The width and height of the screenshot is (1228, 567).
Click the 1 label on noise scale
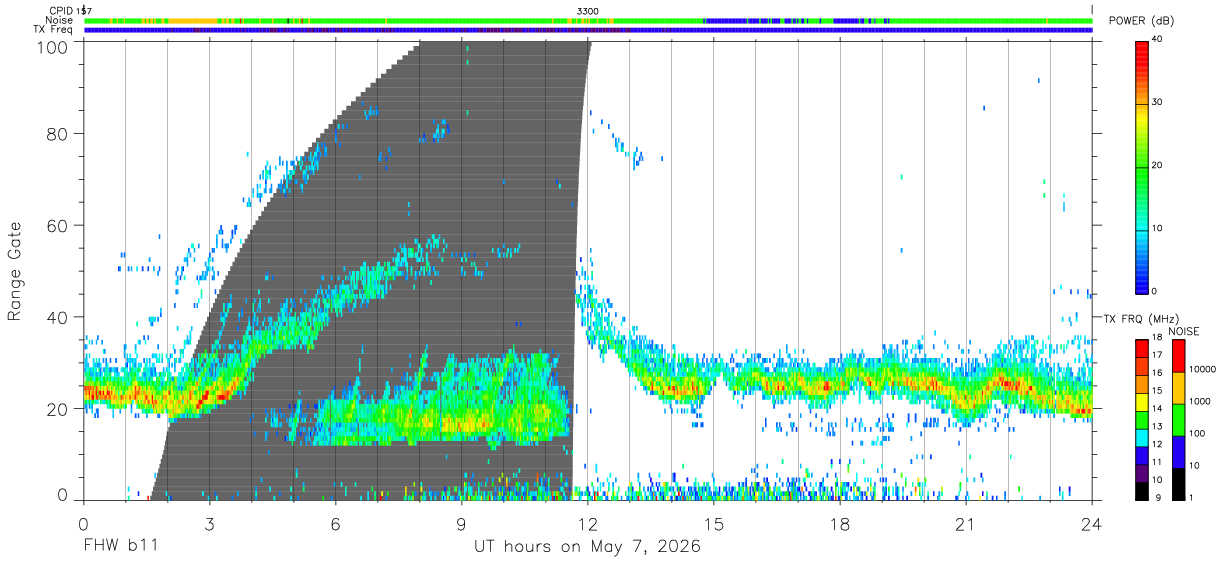click(1190, 497)
